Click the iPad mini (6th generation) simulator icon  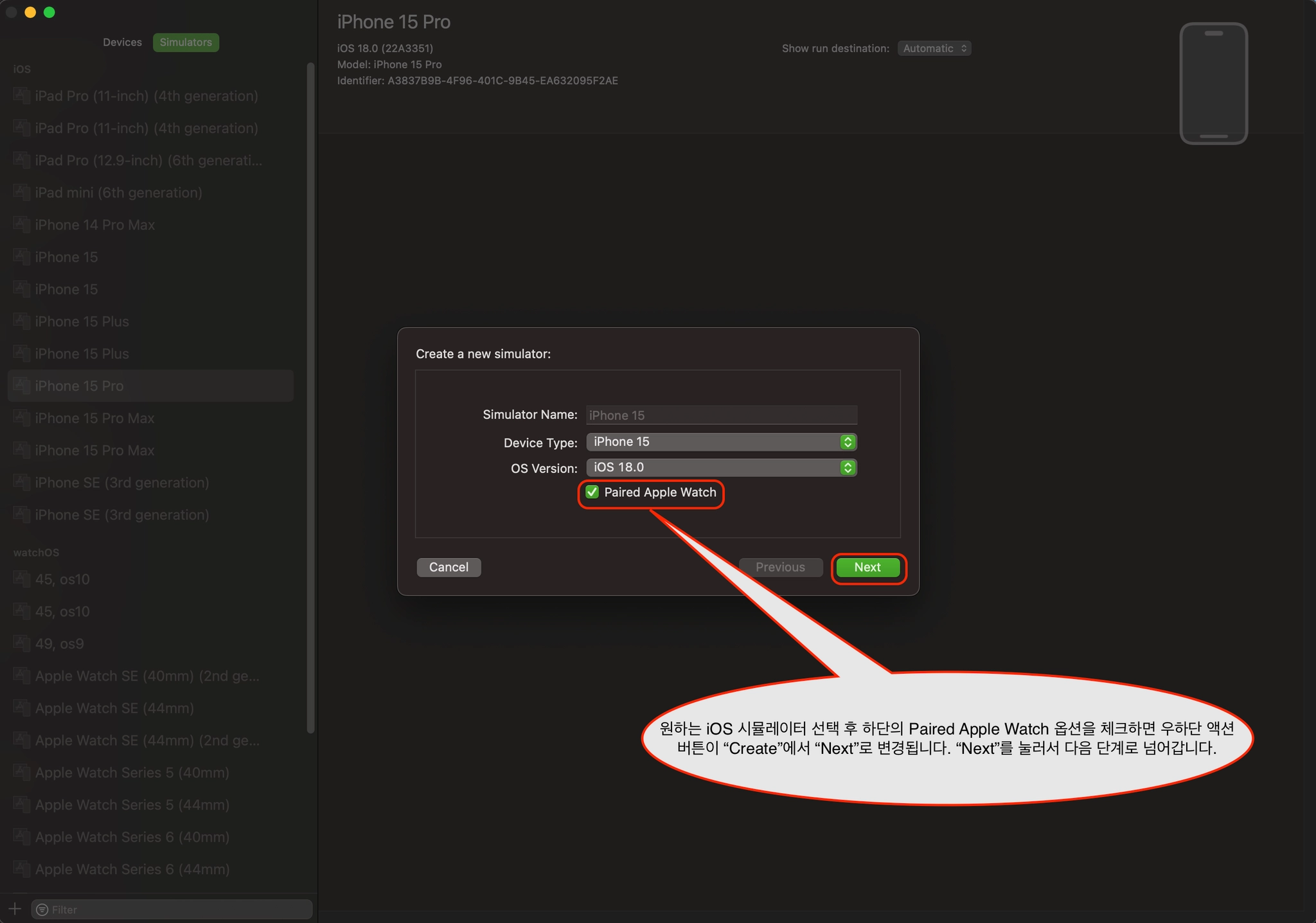[x=22, y=192]
